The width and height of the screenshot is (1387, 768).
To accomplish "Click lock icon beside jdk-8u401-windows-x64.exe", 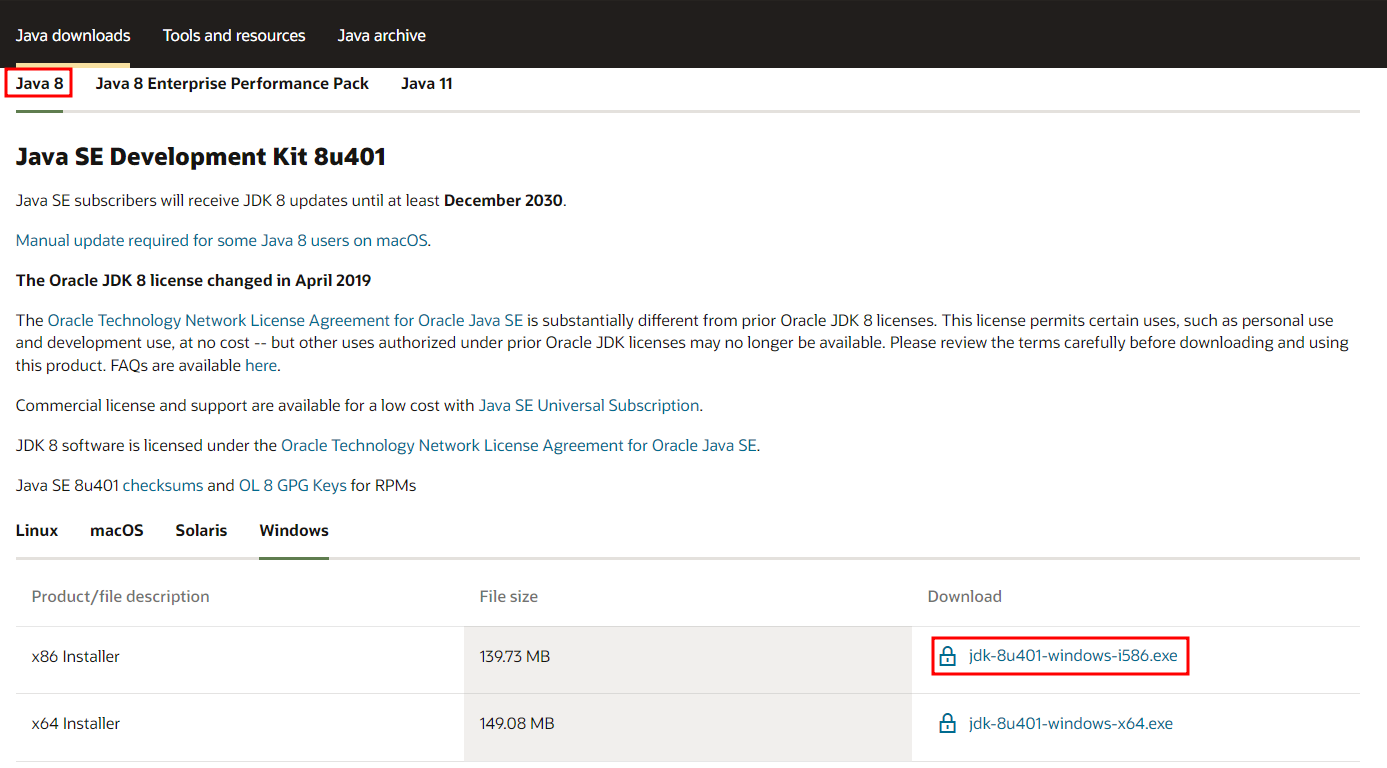I will click(x=947, y=723).
